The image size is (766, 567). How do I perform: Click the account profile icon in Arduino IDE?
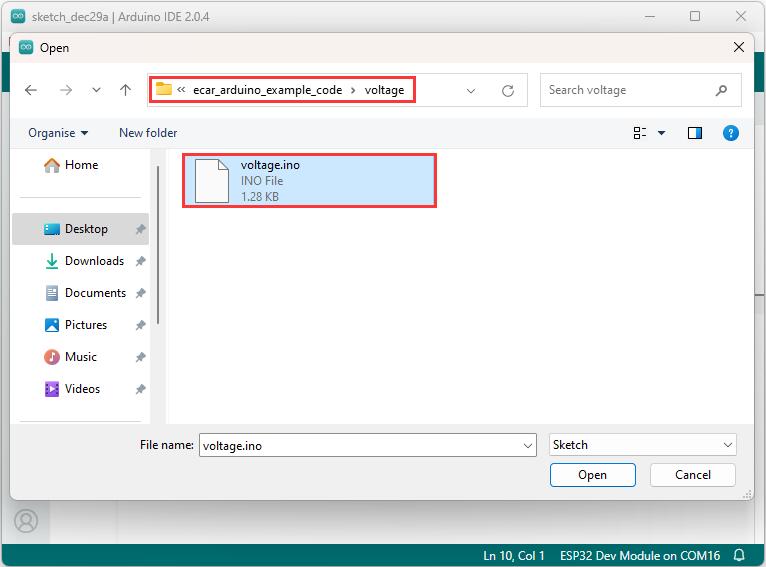[26, 521]
